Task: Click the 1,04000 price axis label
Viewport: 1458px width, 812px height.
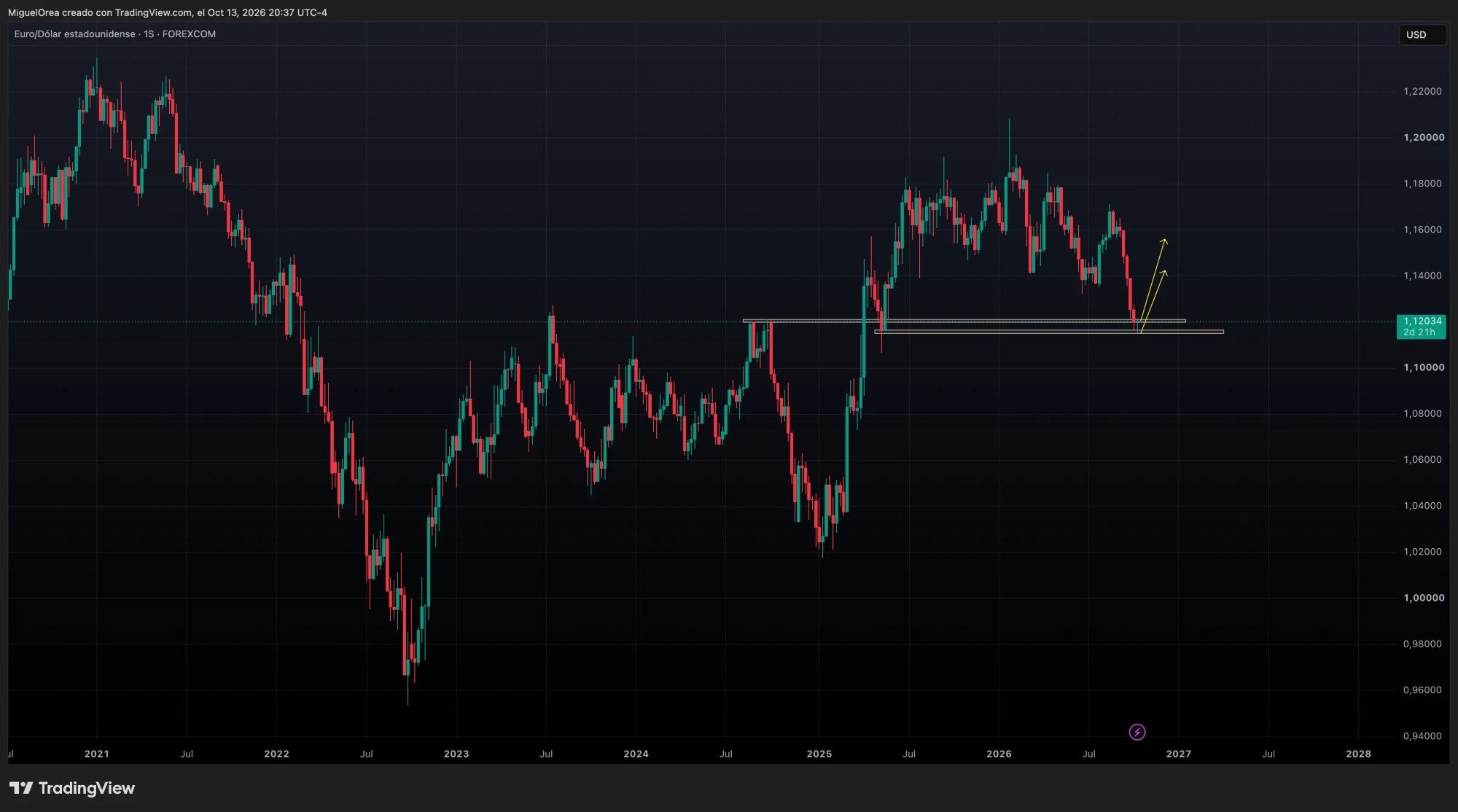Action: [x=1422, y=505]
